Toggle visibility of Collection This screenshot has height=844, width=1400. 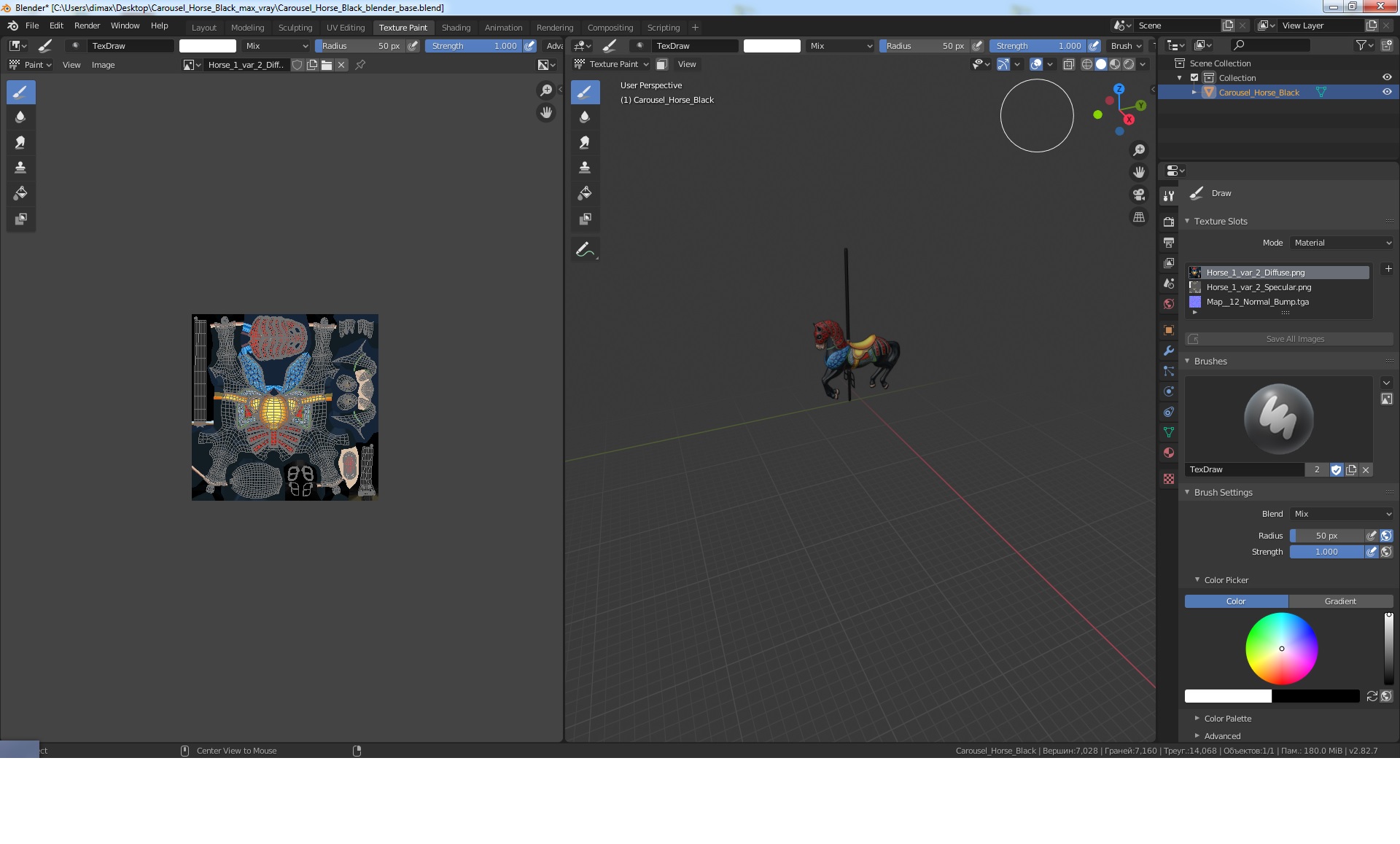(x=1387, y=77)
